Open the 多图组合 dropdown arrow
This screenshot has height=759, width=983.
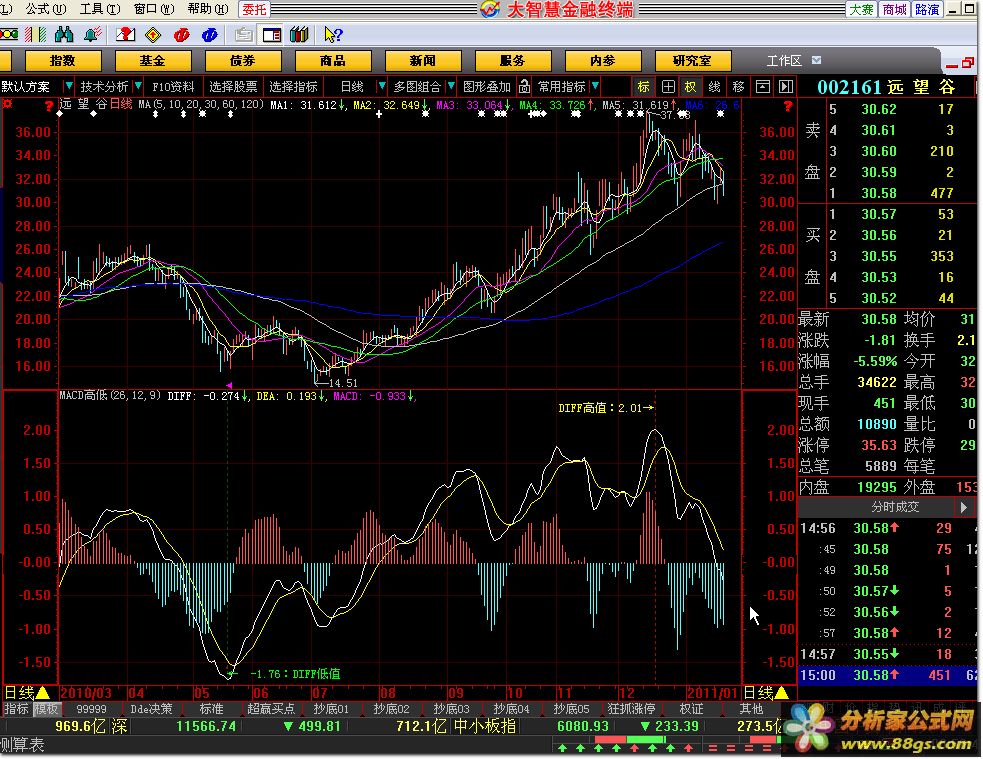tap(450, 86)
